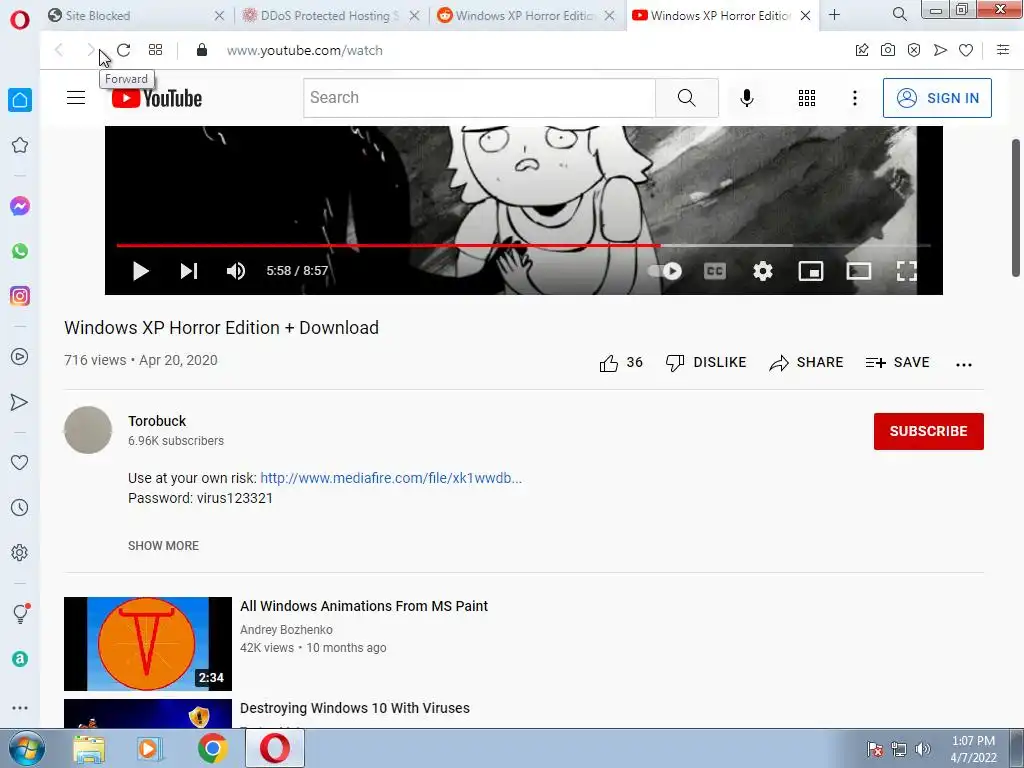This screenshot has width=1024, height=768.
Task: Open sidebar more options ellipsis
Action: (20, 708)
